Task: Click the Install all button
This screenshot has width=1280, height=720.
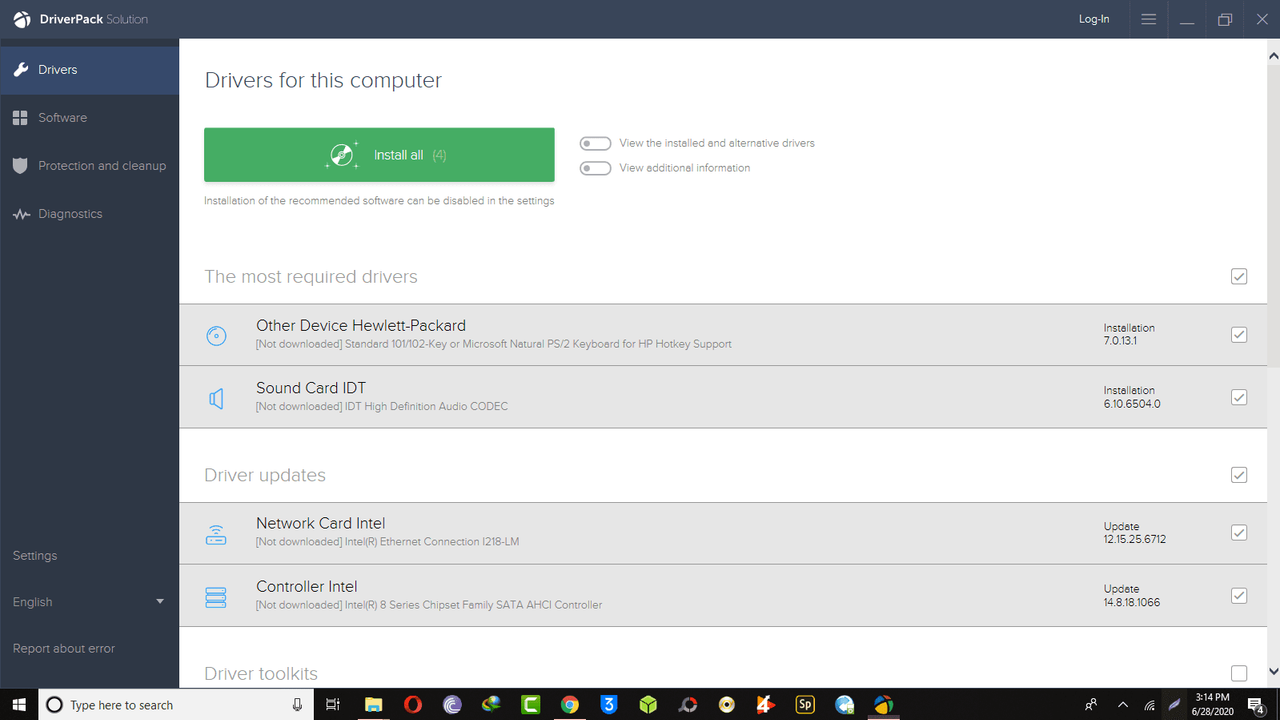Action: point(379,155)
